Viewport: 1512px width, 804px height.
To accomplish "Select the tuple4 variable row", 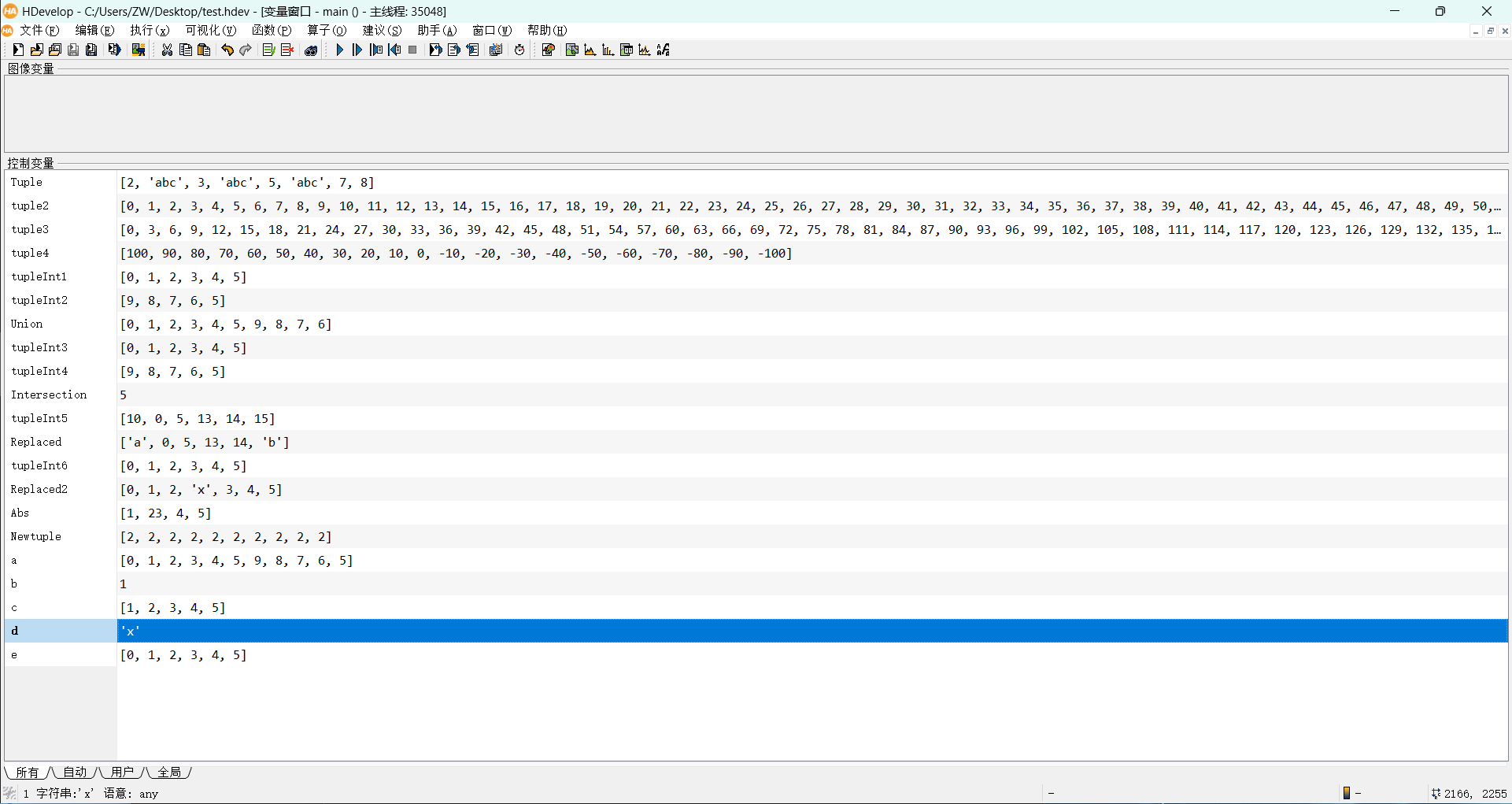I will click(x=30, y=253).
